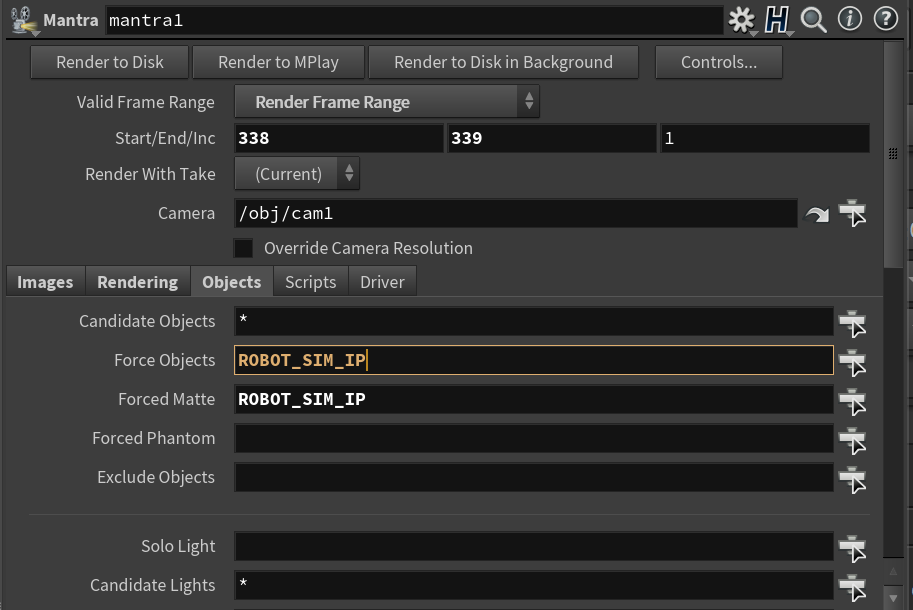Viewport: 913px width, 610px height.
Task: Switch to the Scripts tab
Action: [311, 282]
